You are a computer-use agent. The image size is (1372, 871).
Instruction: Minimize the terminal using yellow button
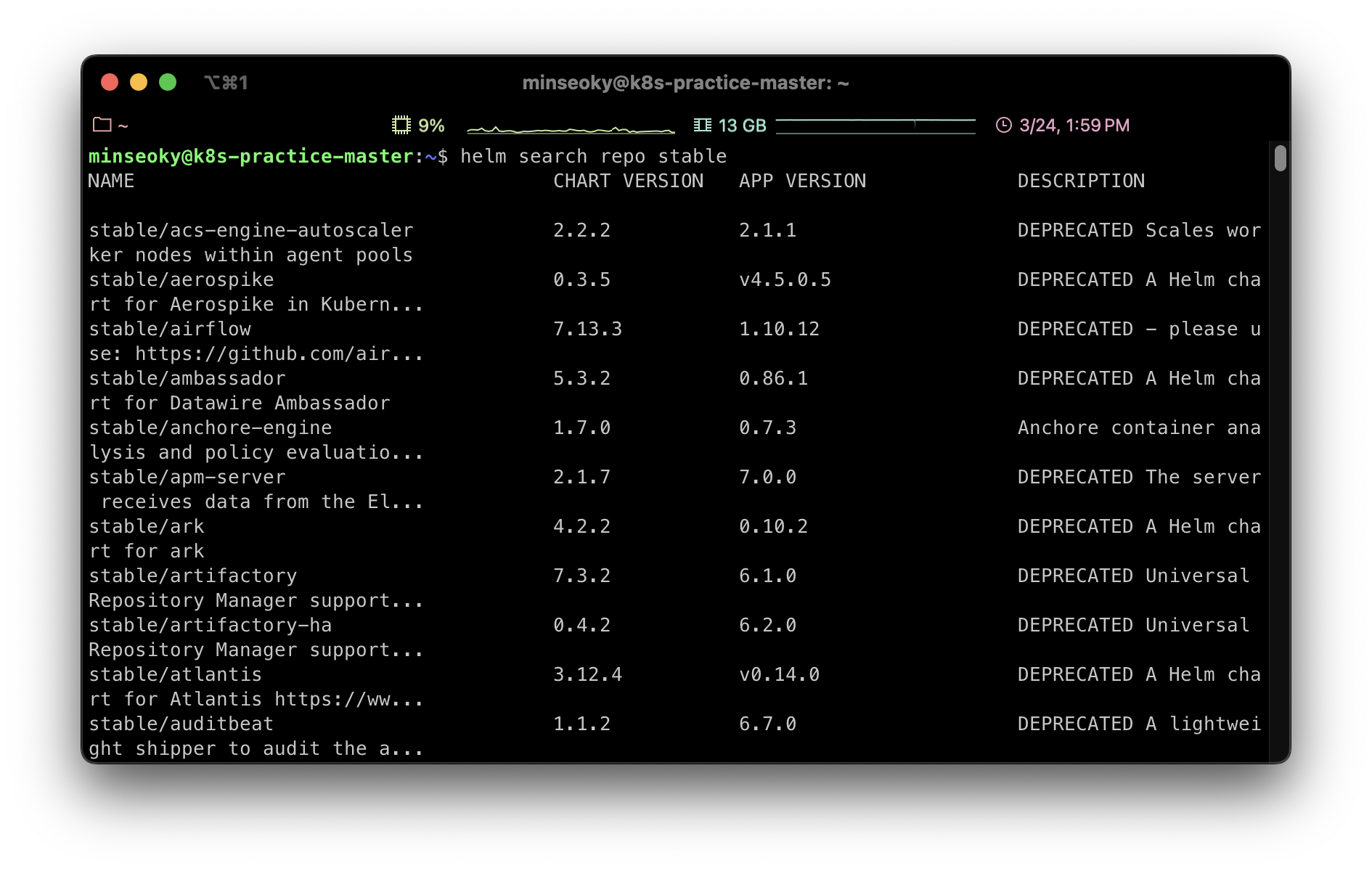[139, 82]
